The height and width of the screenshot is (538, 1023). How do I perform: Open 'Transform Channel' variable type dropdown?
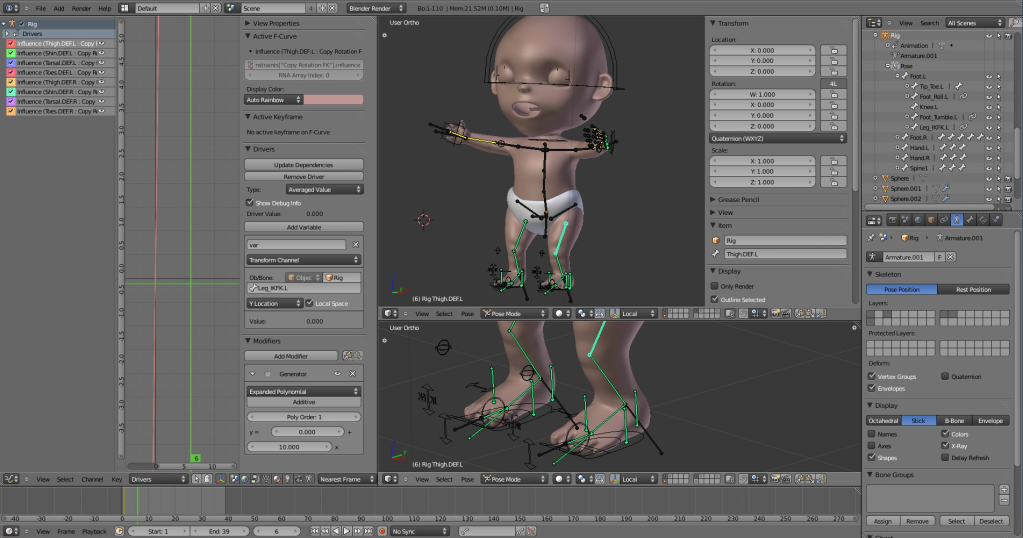[x=304, y=260]
